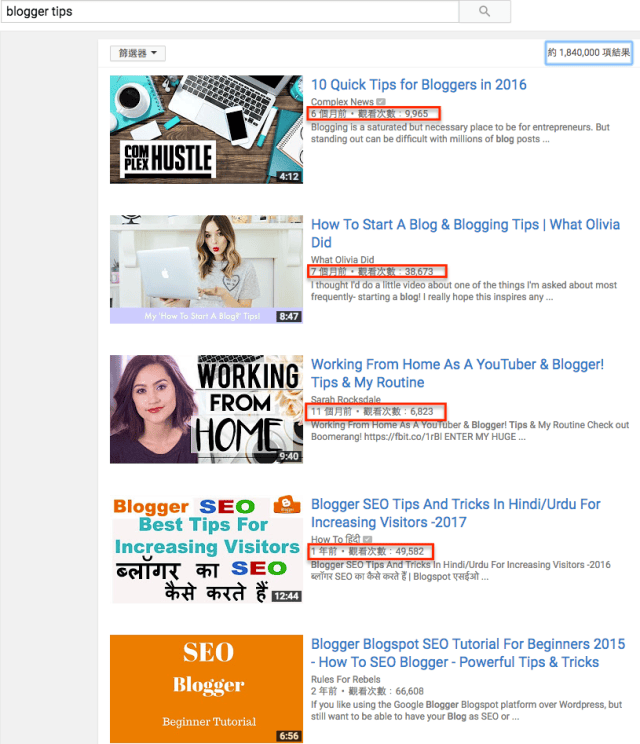Open 'How To Start A Blog & Blogging Tips' title
The height and width of the screenshot is (744, 640).
pos(465,233)
